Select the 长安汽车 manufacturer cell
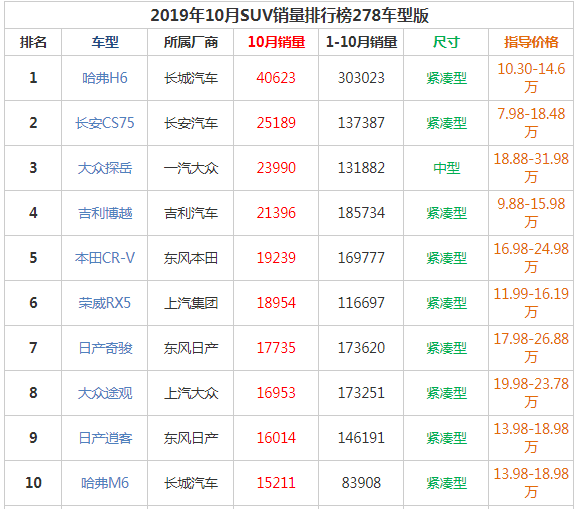Screen dimensions: 576x509 coord(191,123)
